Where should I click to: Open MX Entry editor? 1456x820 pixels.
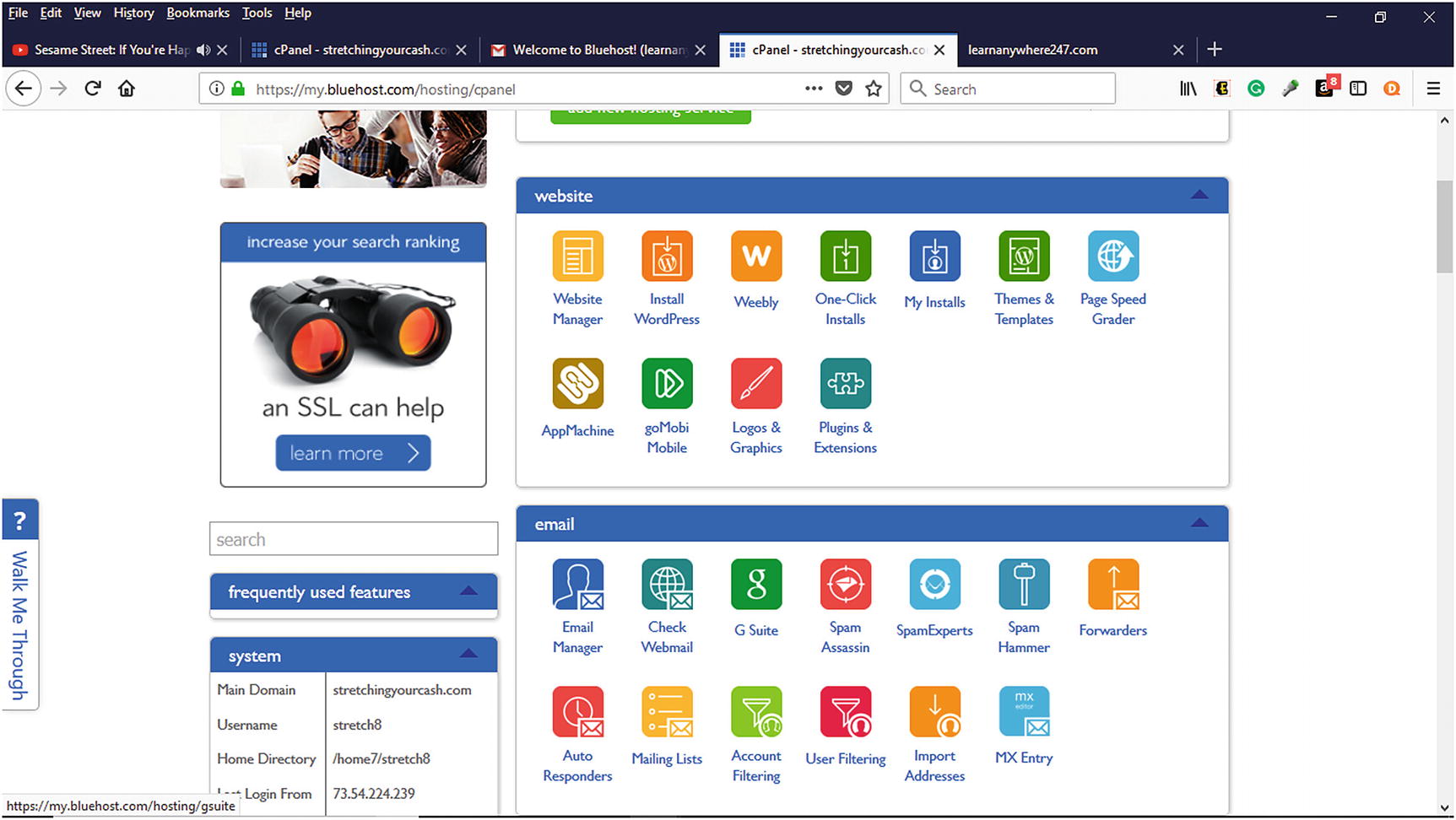tap(1024, 713)
